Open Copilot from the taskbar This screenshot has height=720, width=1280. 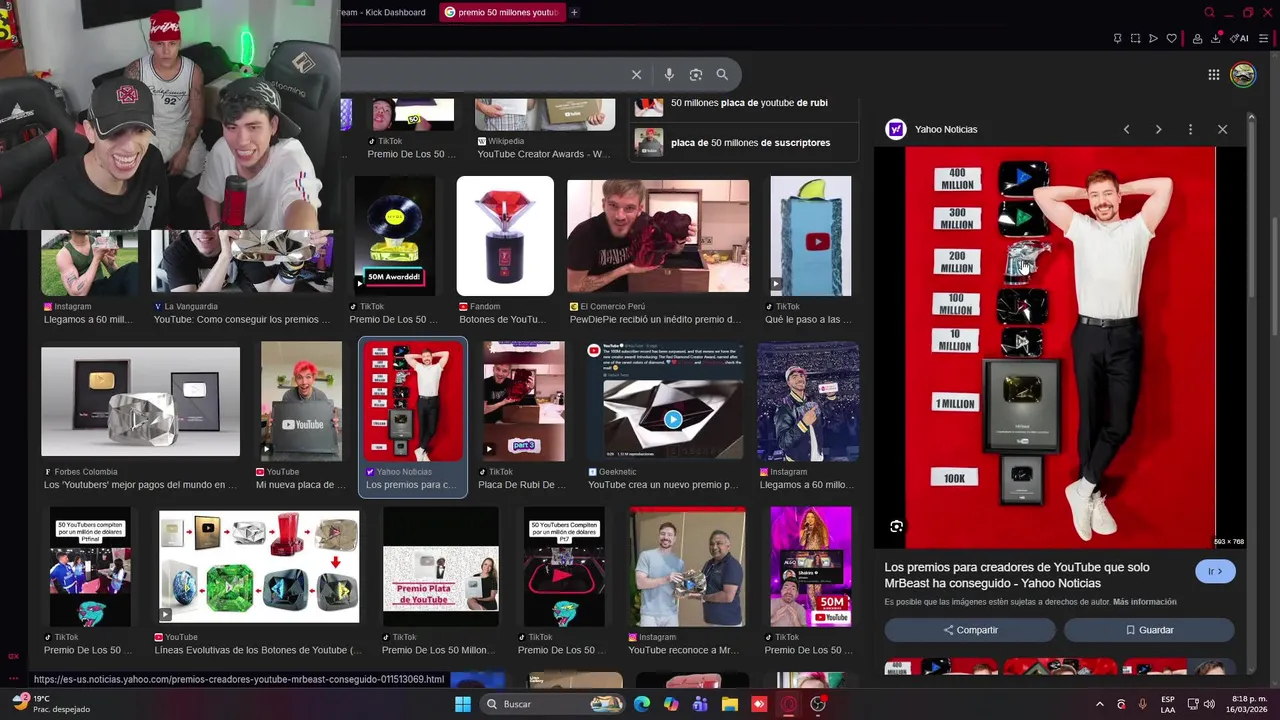point(671,704)
